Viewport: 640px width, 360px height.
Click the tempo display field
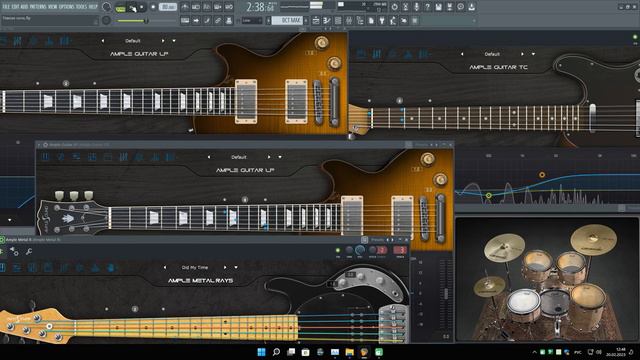(168, 7)
